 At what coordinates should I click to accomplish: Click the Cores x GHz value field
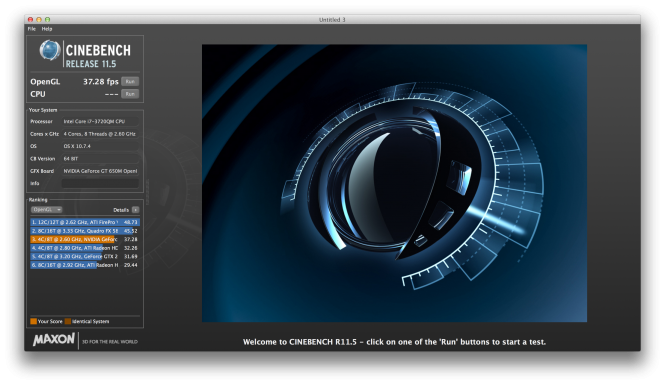[x=100, y=134]
